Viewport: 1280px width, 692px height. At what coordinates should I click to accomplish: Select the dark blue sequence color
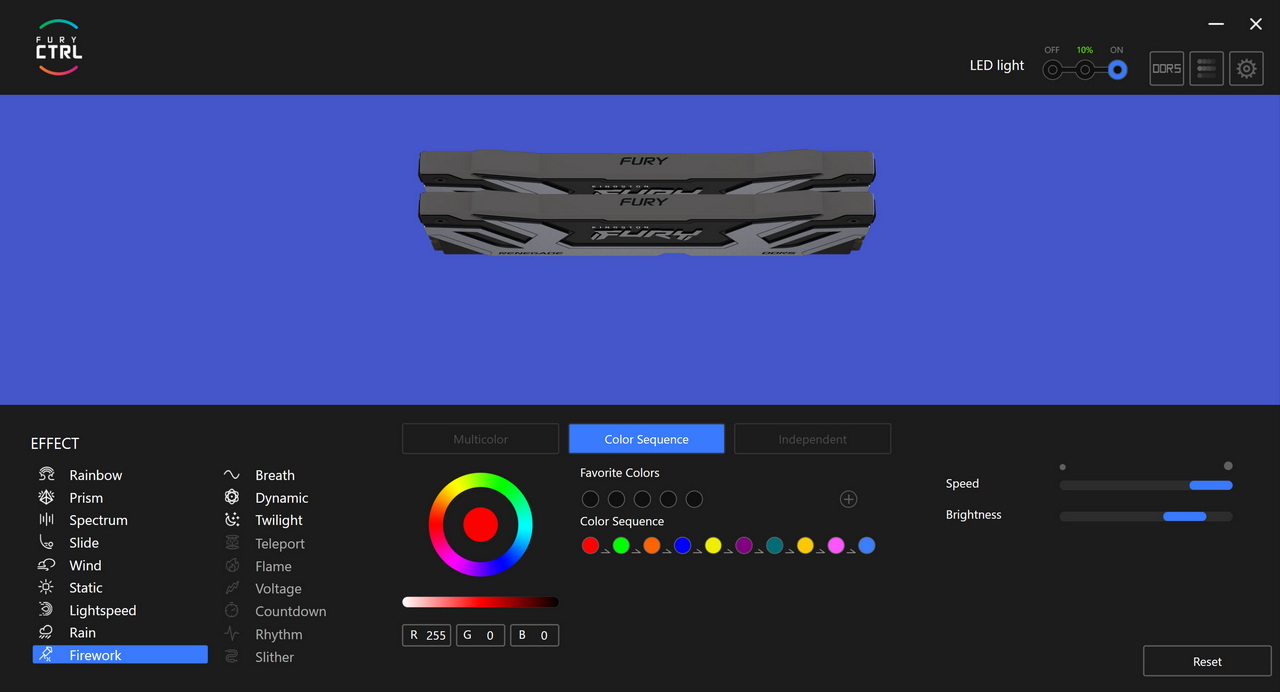coord(682,545)
